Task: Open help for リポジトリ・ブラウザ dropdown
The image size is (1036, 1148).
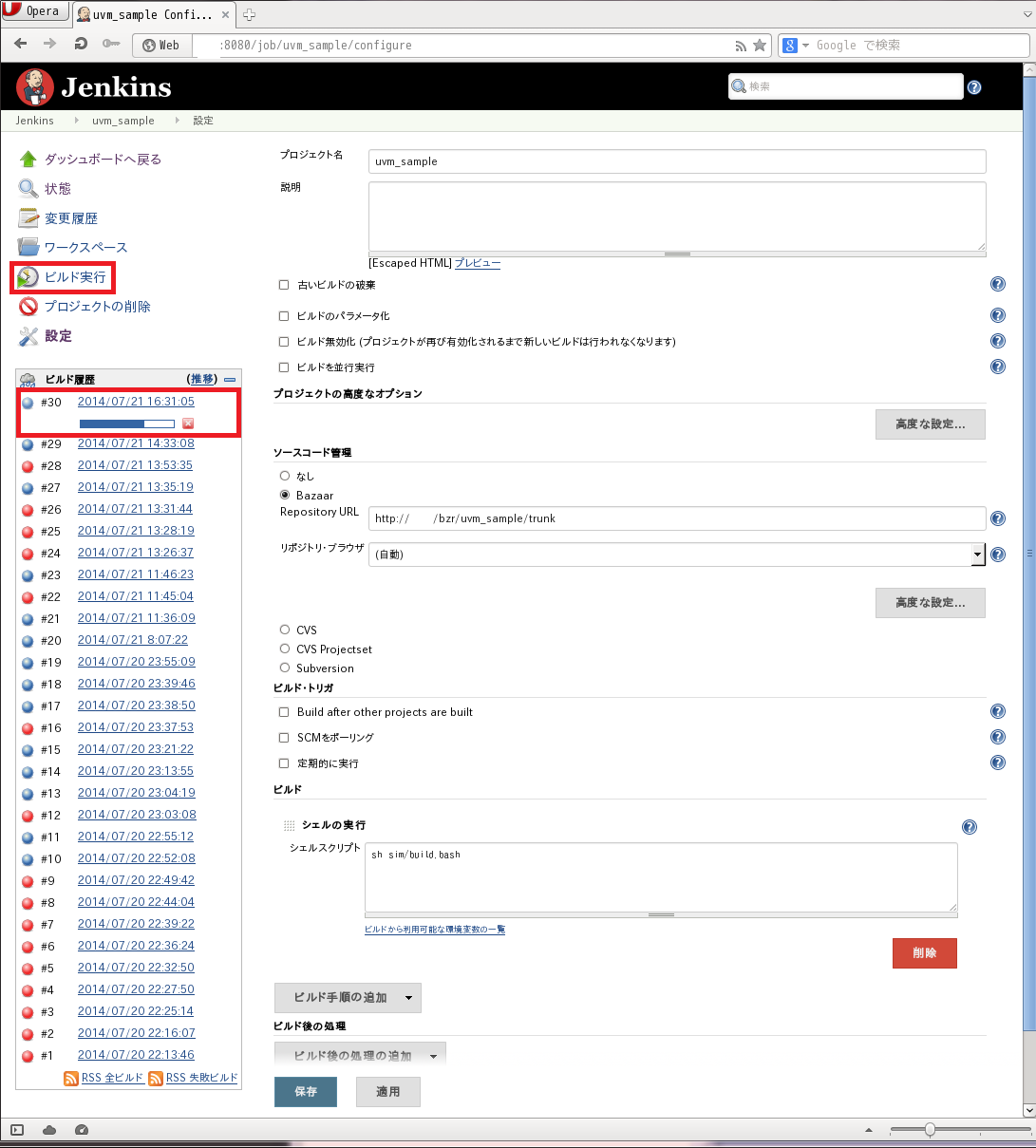Action: point(998,555)
